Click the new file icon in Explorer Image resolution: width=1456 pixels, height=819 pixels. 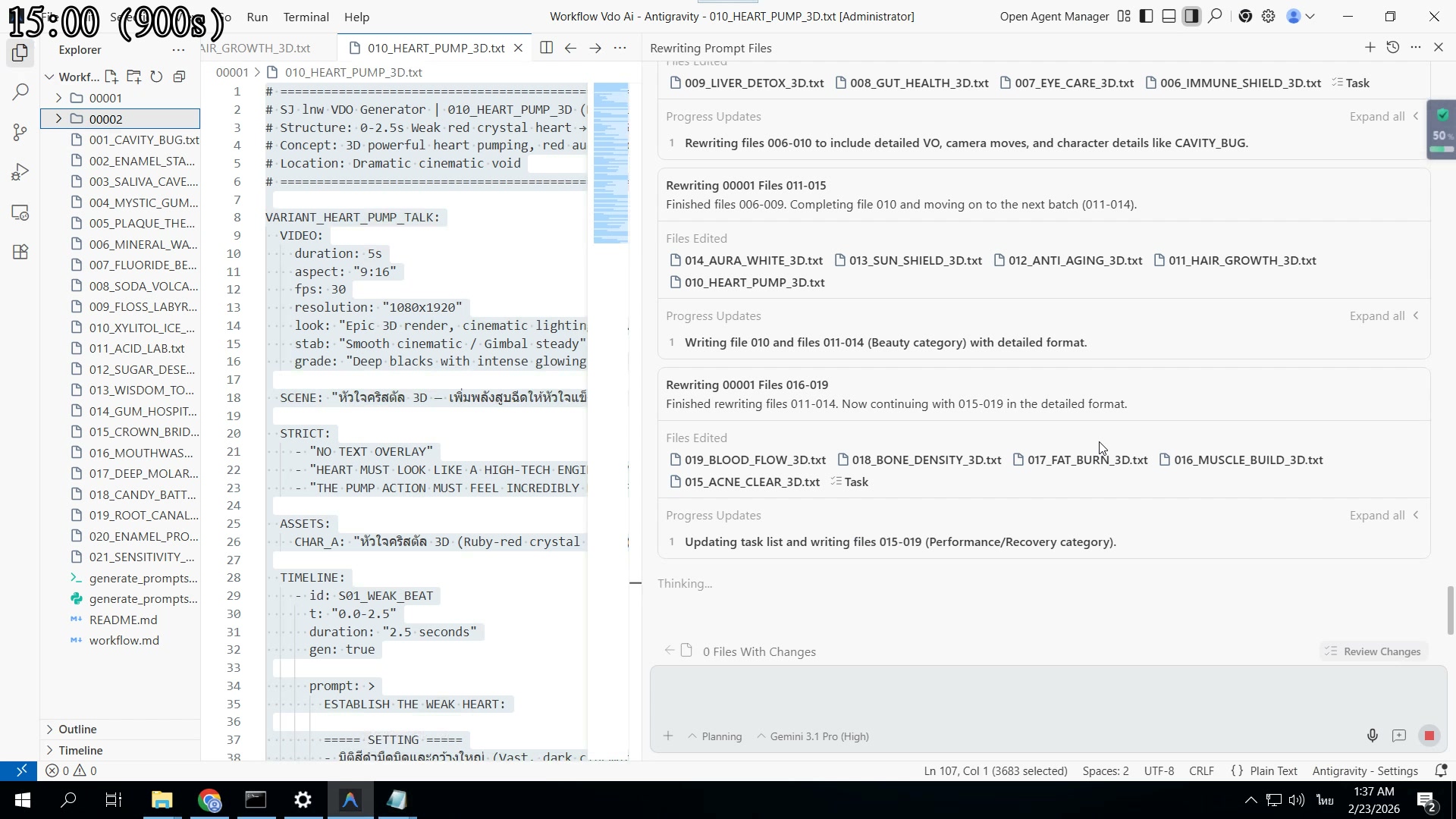pos(111,77)
